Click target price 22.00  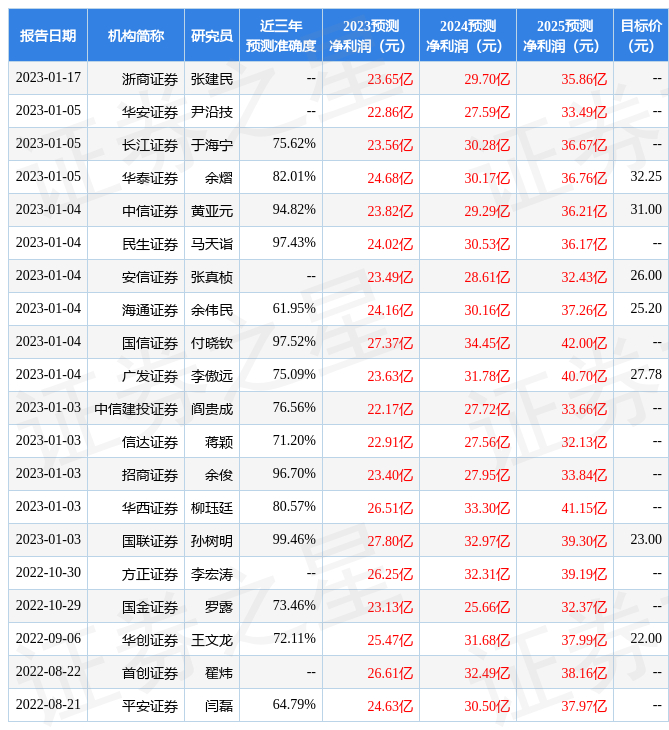pos(646,638)
